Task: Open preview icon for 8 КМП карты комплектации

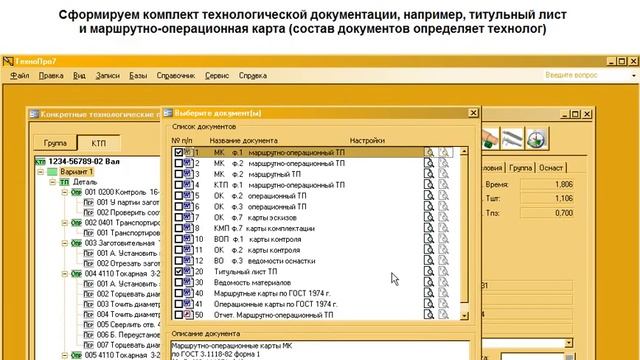Action: (429, 228)
